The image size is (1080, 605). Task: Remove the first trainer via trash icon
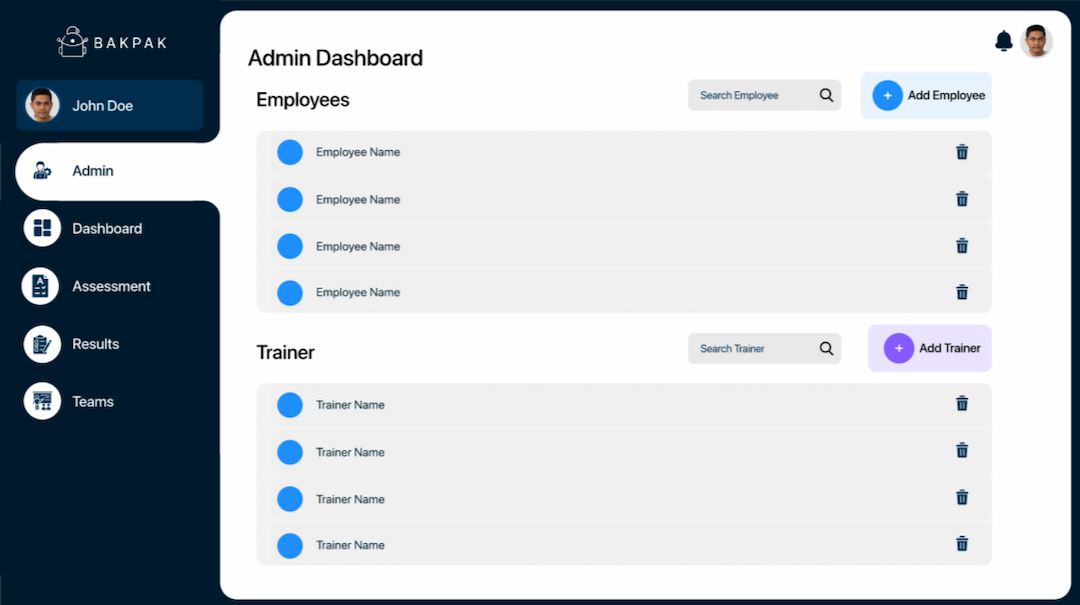(x=962, y=403)
